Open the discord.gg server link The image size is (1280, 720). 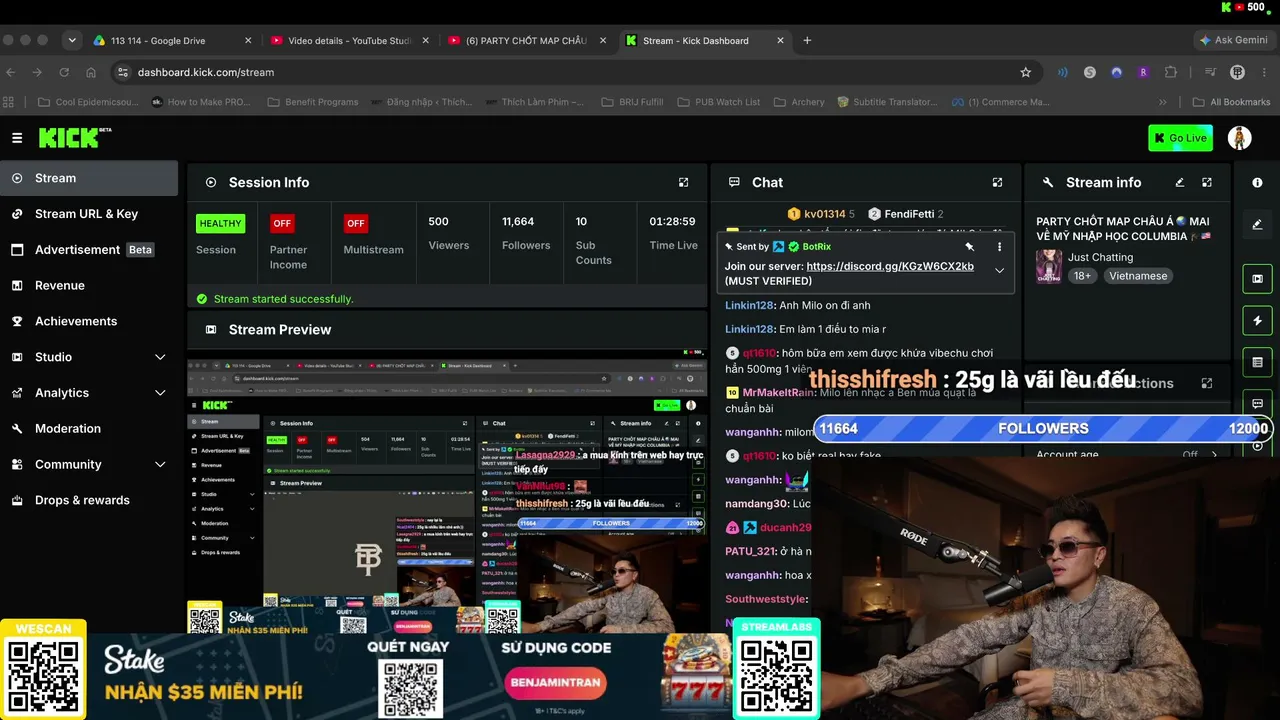coord(889,267)
